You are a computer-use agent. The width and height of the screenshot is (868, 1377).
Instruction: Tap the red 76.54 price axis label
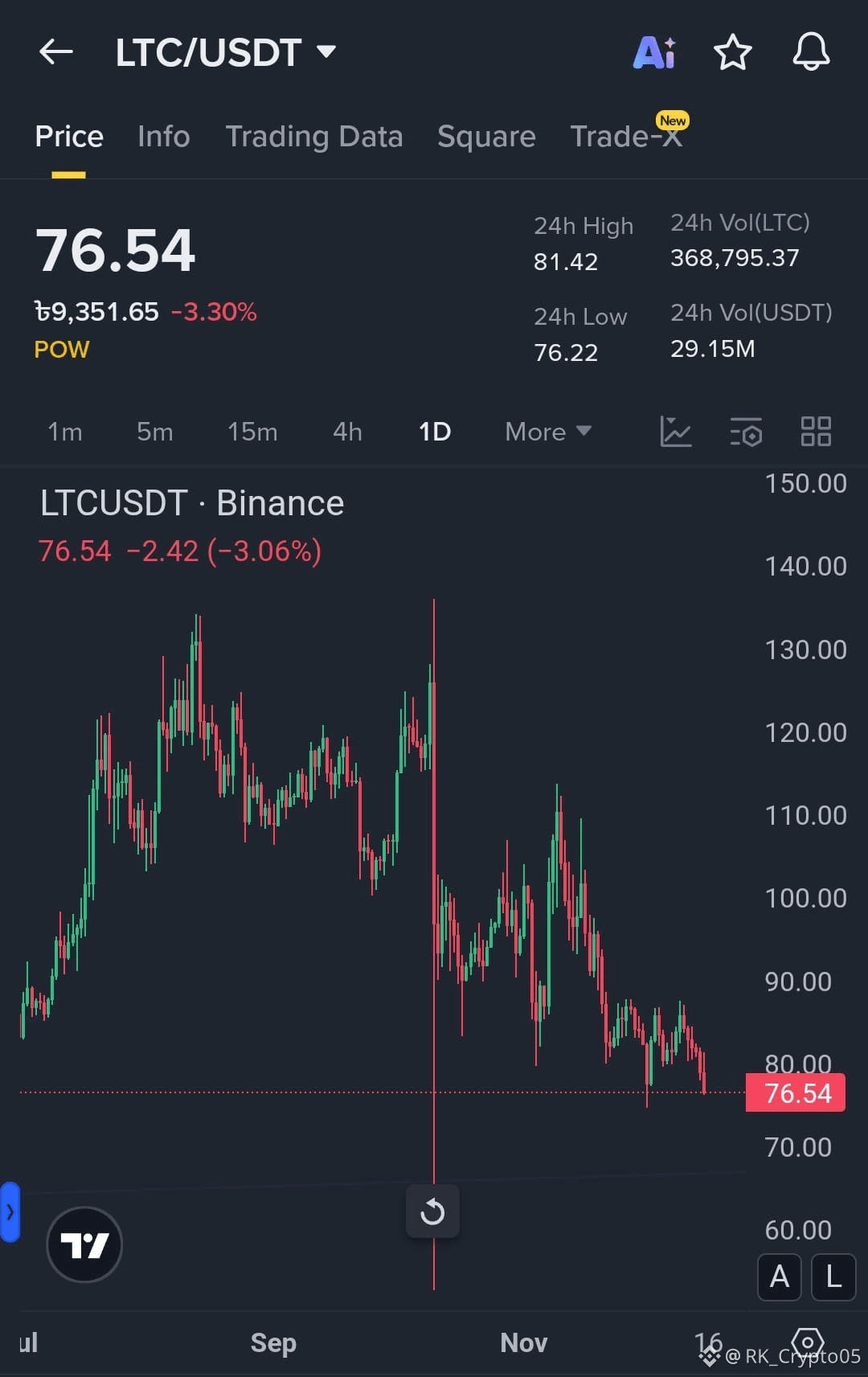click(796, 1092)
